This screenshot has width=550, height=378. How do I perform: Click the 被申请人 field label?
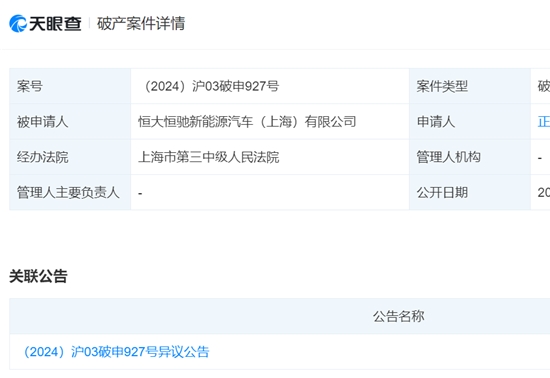pos(42,122)
